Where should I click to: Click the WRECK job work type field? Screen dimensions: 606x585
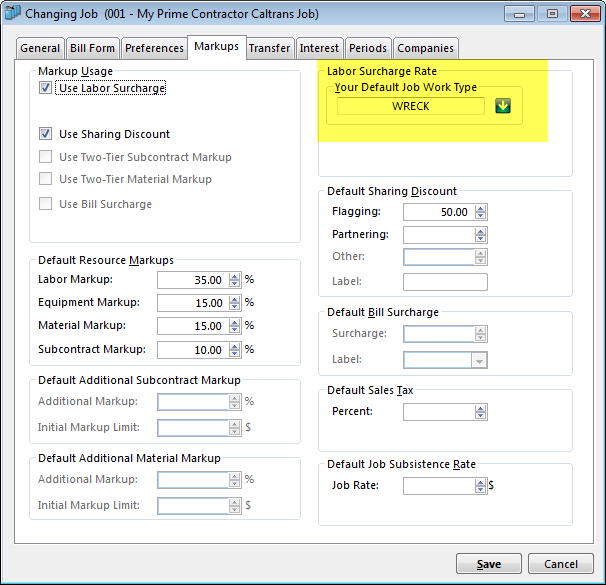[x=410, y=106]
